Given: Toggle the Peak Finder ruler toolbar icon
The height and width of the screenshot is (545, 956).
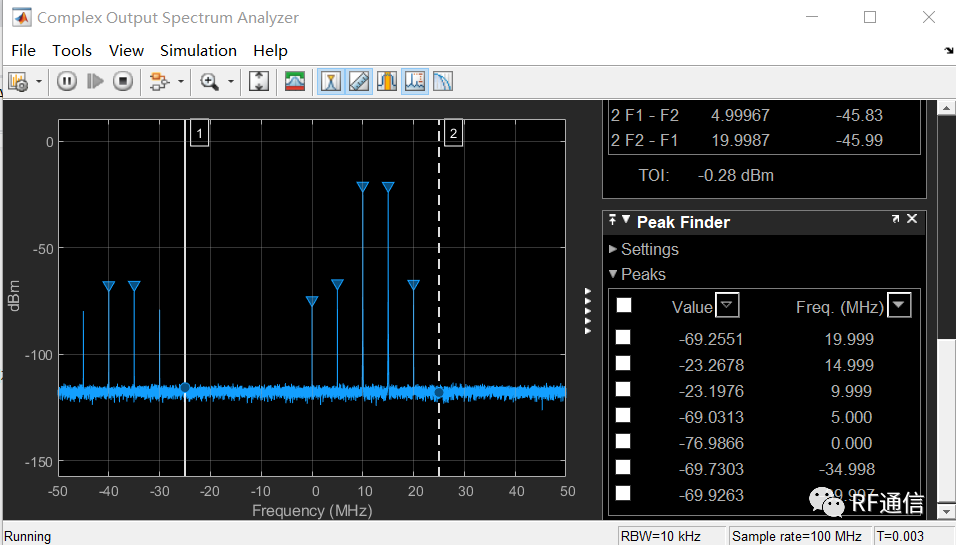Looking at the screenshot, I should [x=359, y=82].
